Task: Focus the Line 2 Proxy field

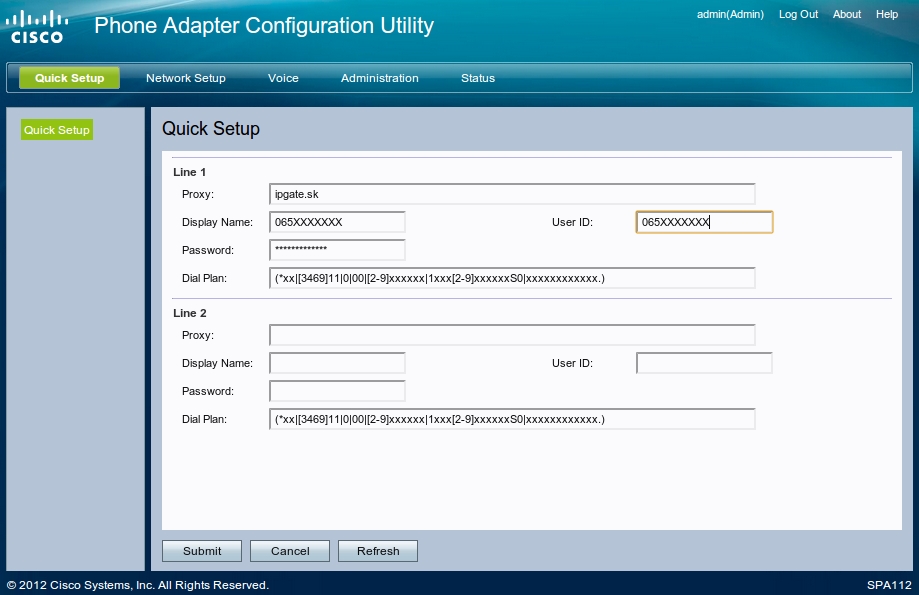Action: [512, 335]
